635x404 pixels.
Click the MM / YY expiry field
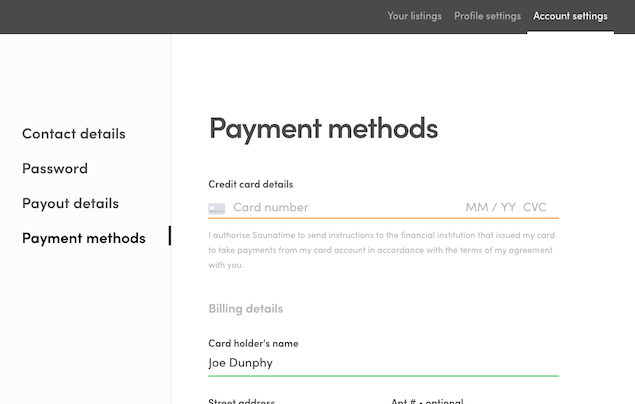(x=490, y=208)
